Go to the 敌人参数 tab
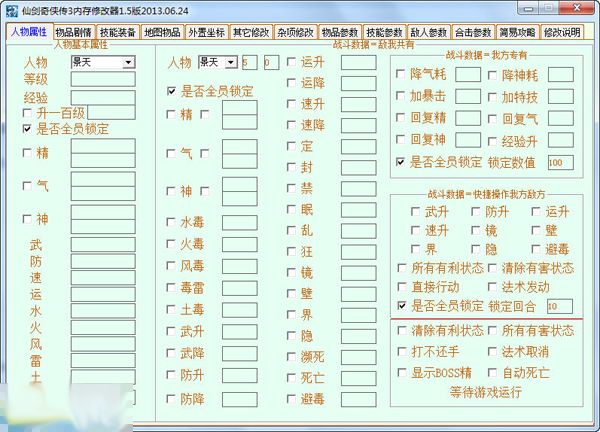The height and width of the screenshot is (432, 600). pos(429,33)
